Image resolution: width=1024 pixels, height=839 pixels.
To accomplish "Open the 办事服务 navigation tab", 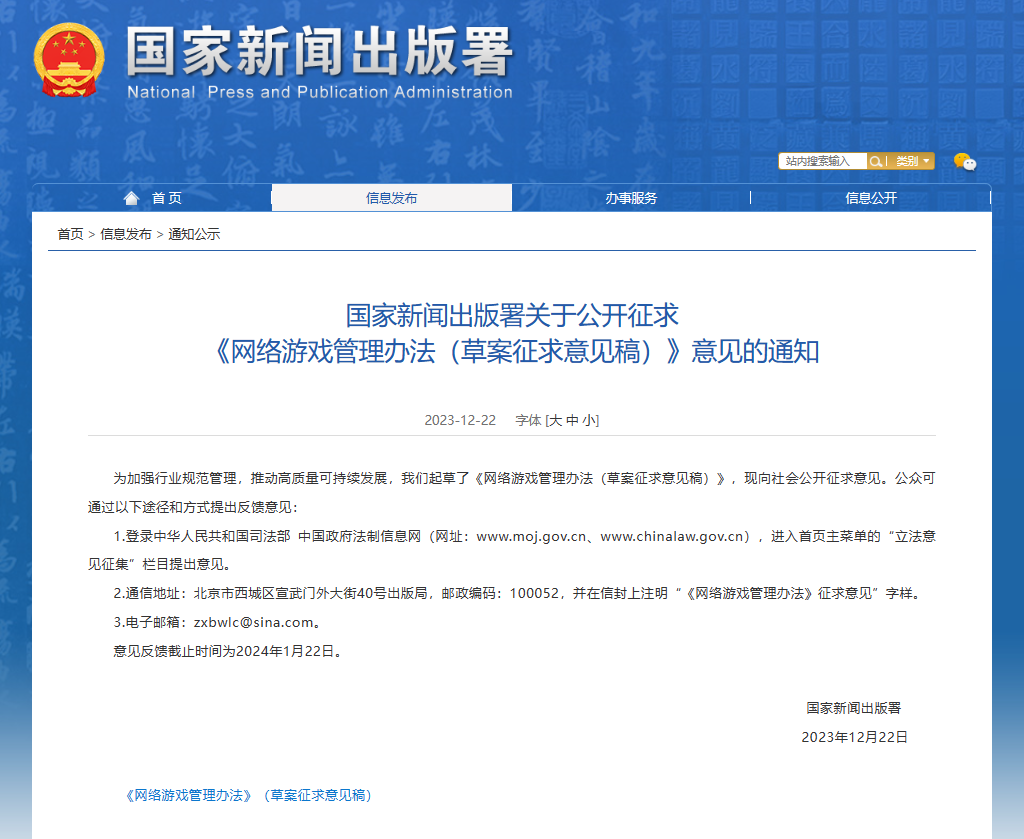I will point(631,198).
